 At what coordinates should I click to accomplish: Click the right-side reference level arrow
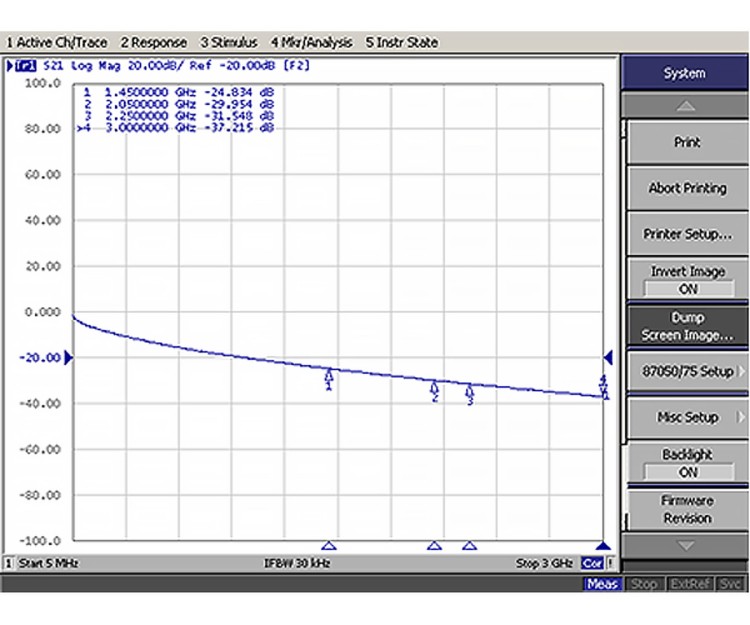607,358
